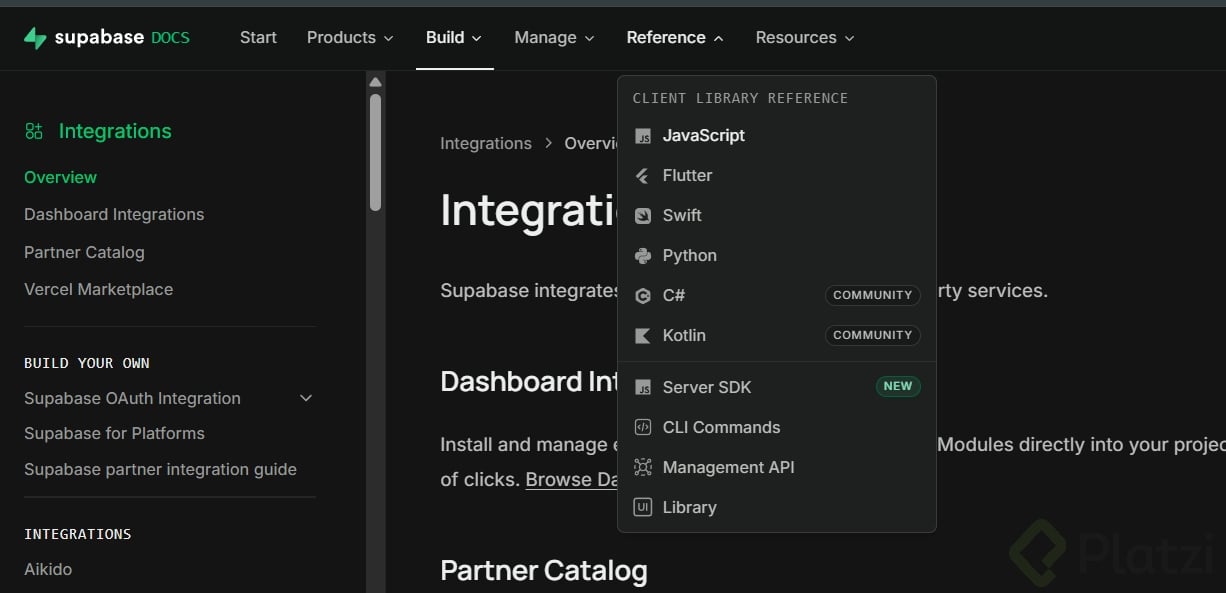The image size is (1226, 593).
Task: Select Flutter from the reference menu
Action: (777, 175)
